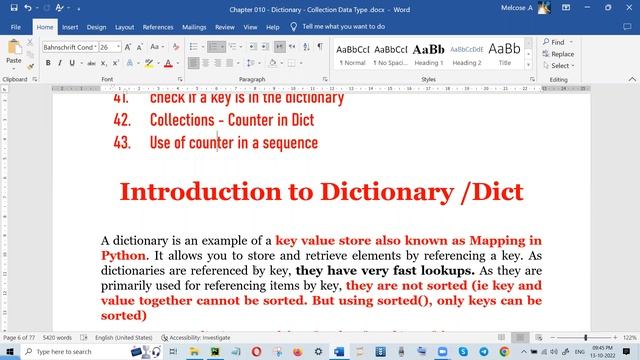
Task: Save the document from Quick Access toolbar
Action: (14, 8)
